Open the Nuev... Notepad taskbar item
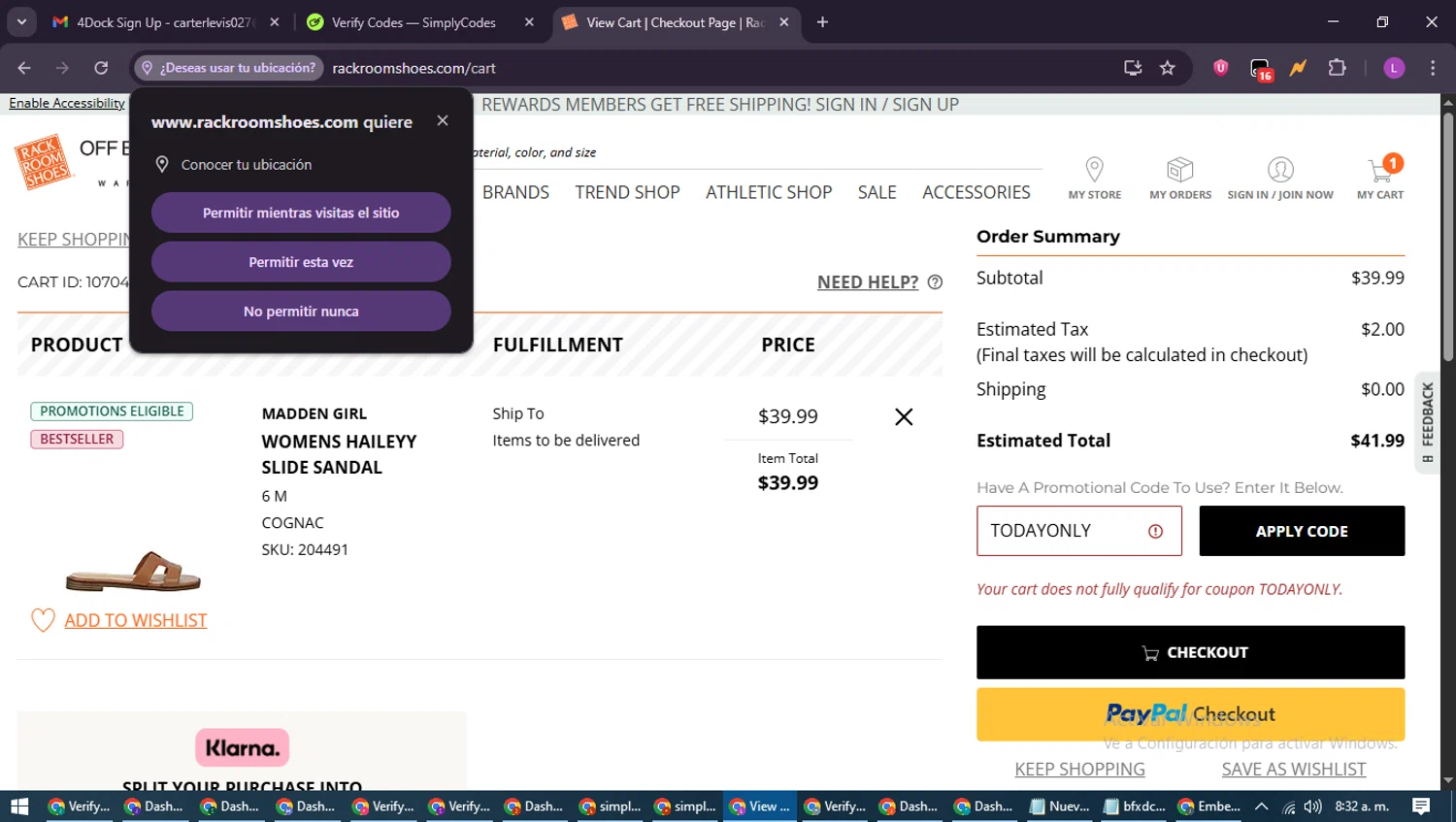The width and height of the screenshot is (1456, 822). pyautogui.click(x=1060, y=806)
